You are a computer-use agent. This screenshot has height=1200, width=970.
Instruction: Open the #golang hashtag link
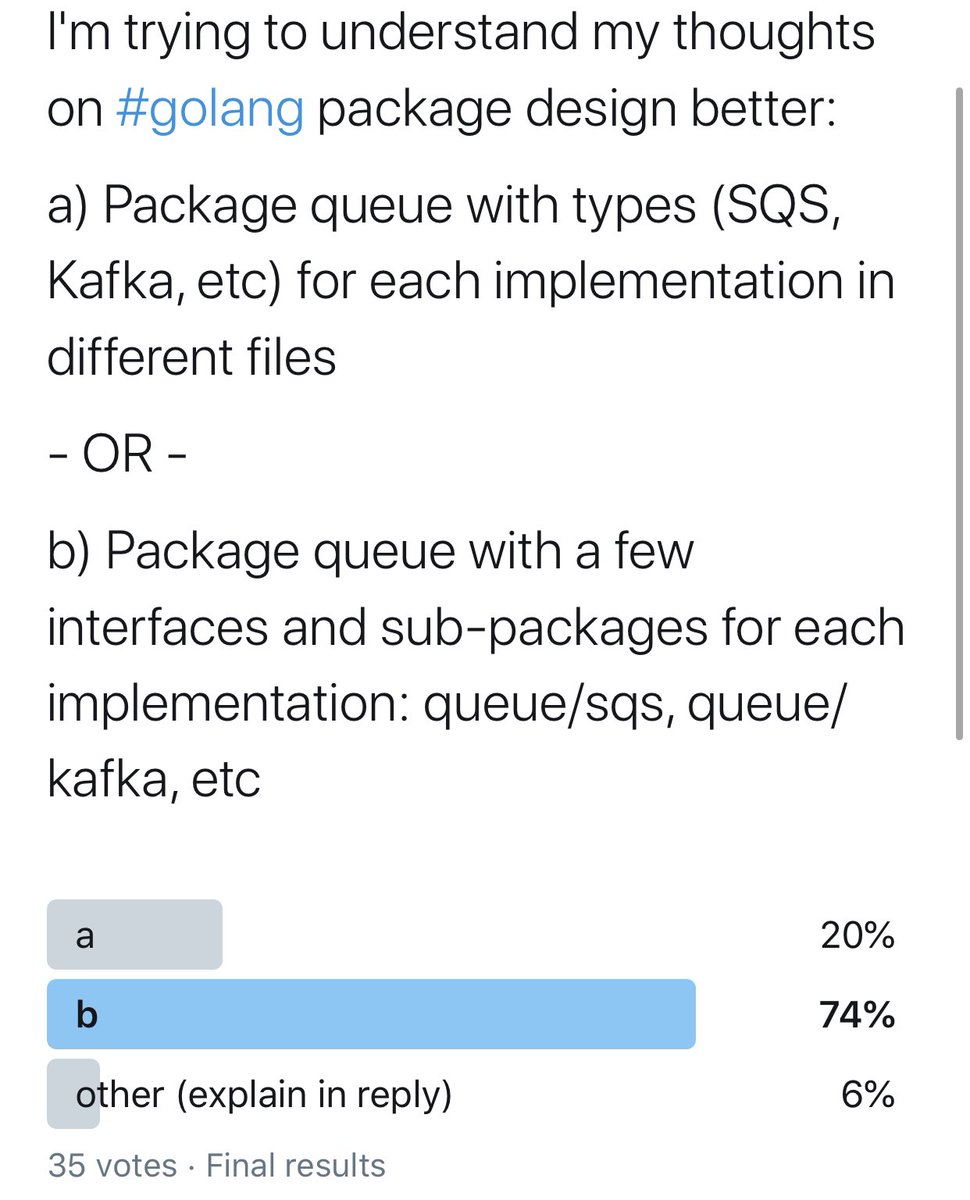[209, 108]
